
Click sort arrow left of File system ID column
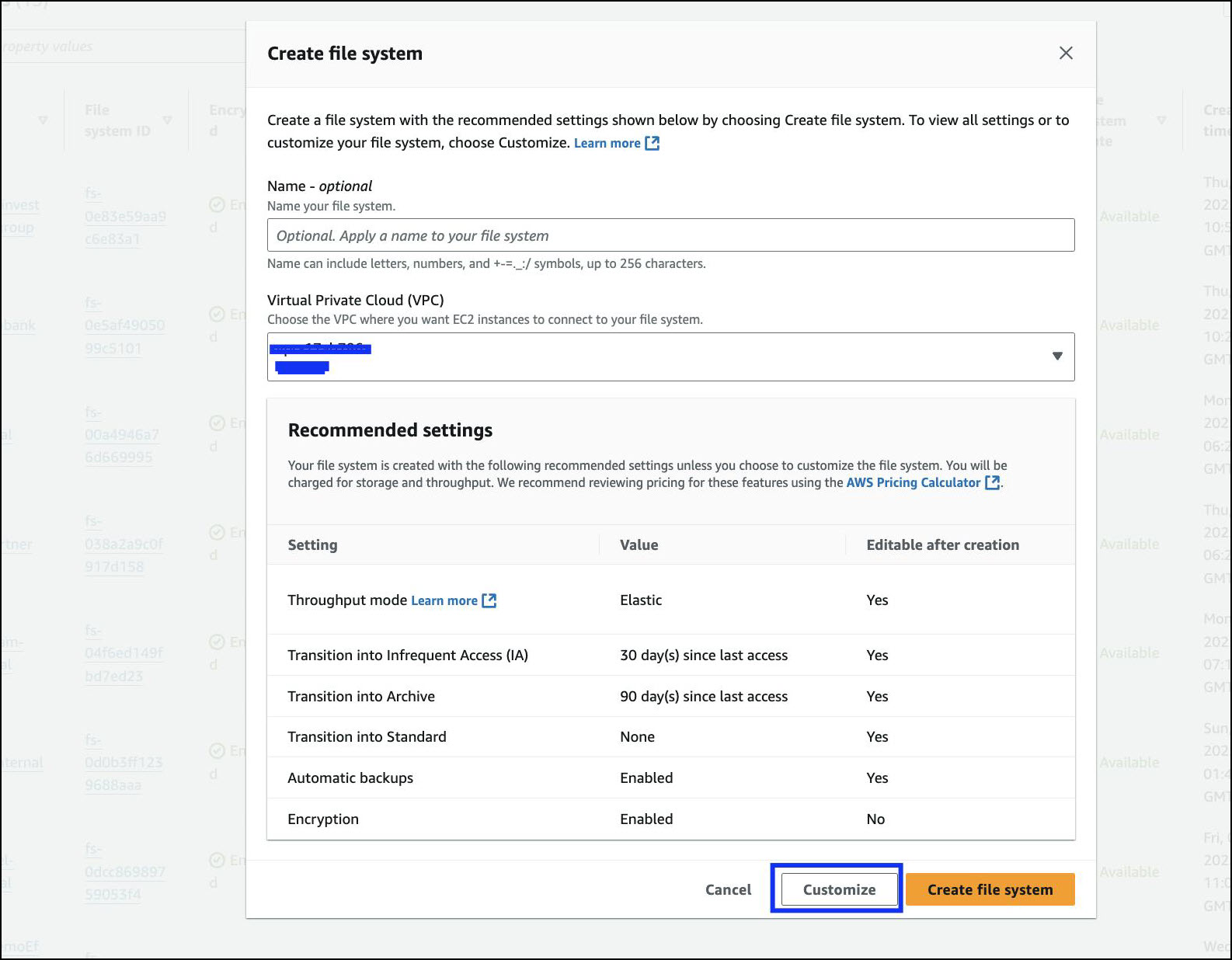tap(43, 120)
